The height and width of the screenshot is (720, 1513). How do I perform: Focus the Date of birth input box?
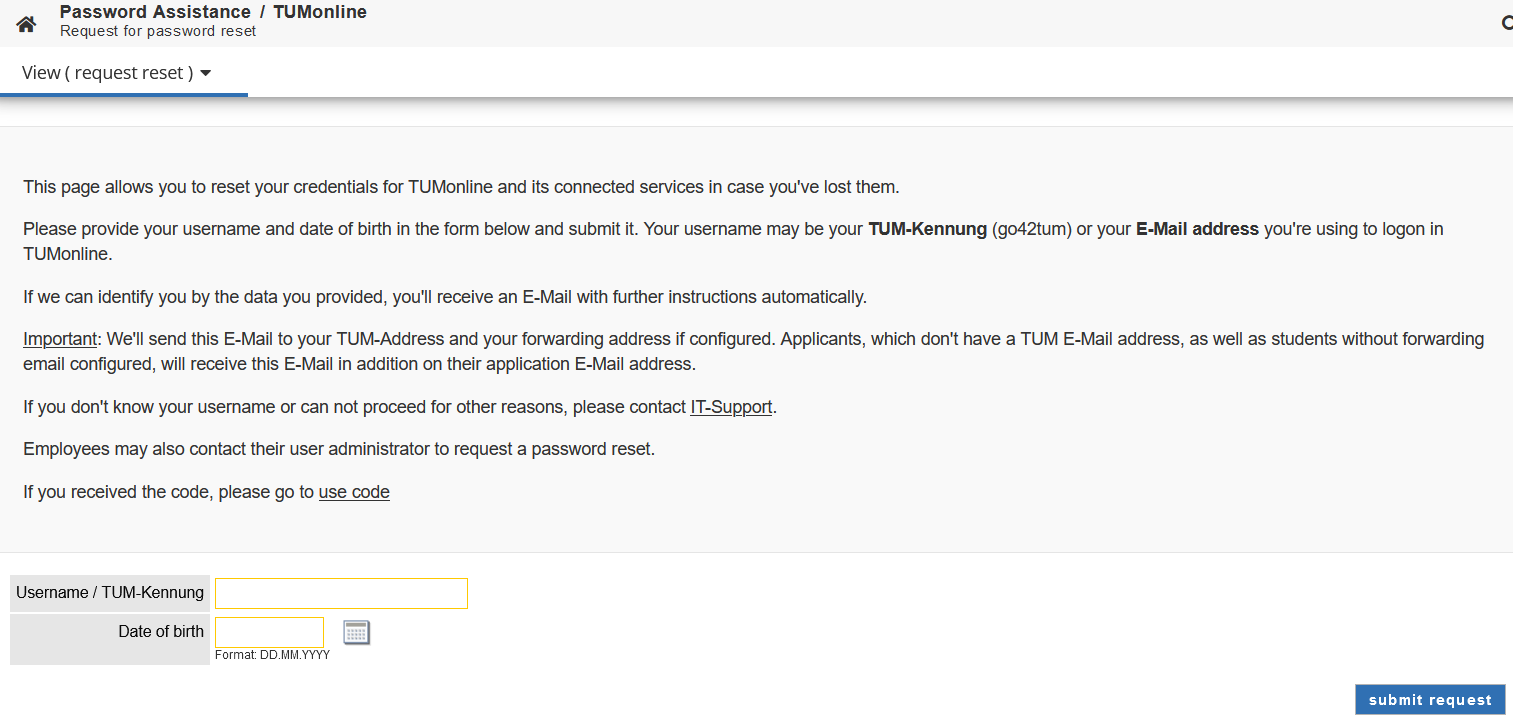[269, 632]
